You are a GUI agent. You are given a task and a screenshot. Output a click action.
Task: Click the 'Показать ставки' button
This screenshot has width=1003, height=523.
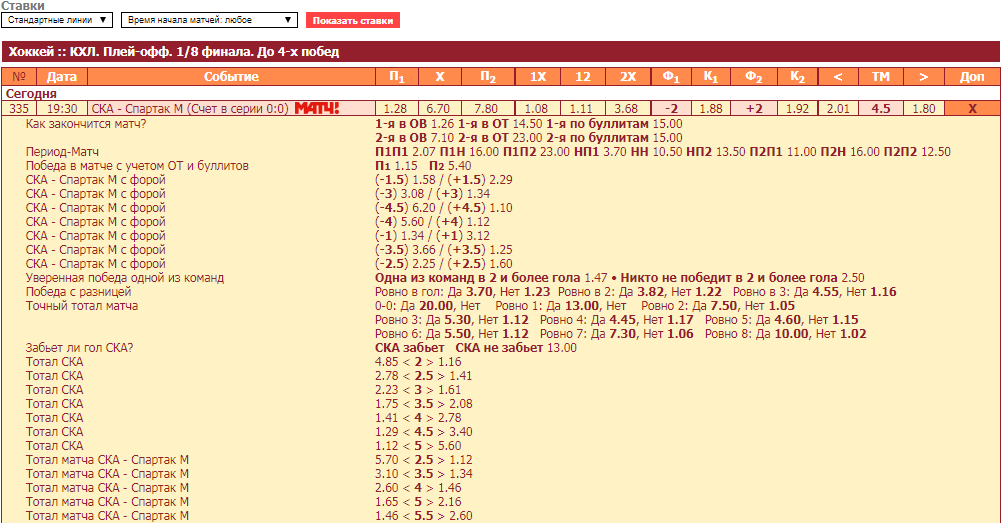[352, 20]
